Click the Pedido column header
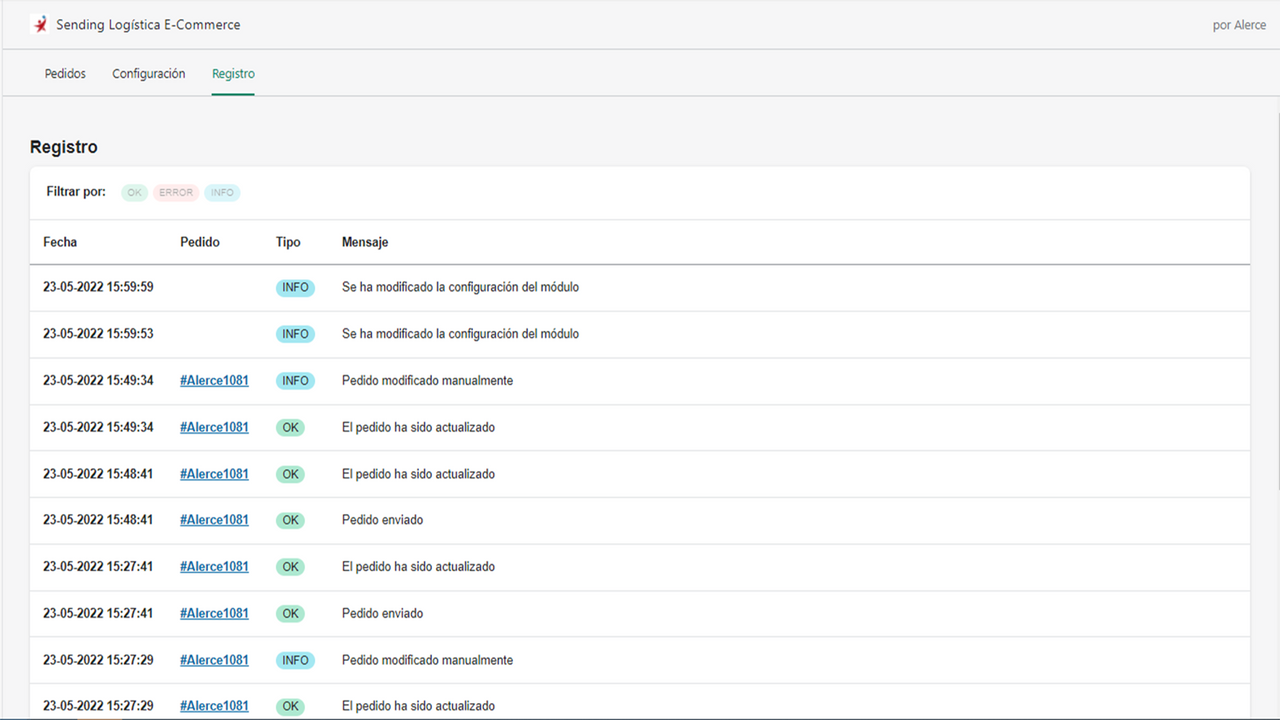The image size is (1280, 720). (200, 242)
